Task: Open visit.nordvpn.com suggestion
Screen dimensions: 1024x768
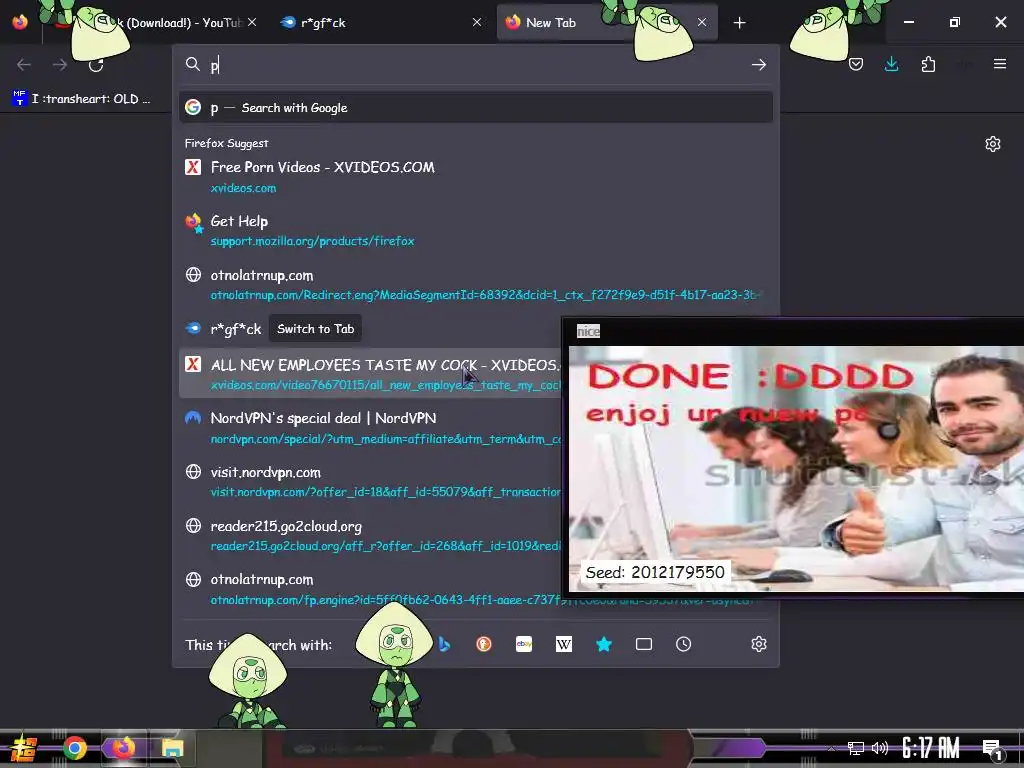Action: point(370,481)
